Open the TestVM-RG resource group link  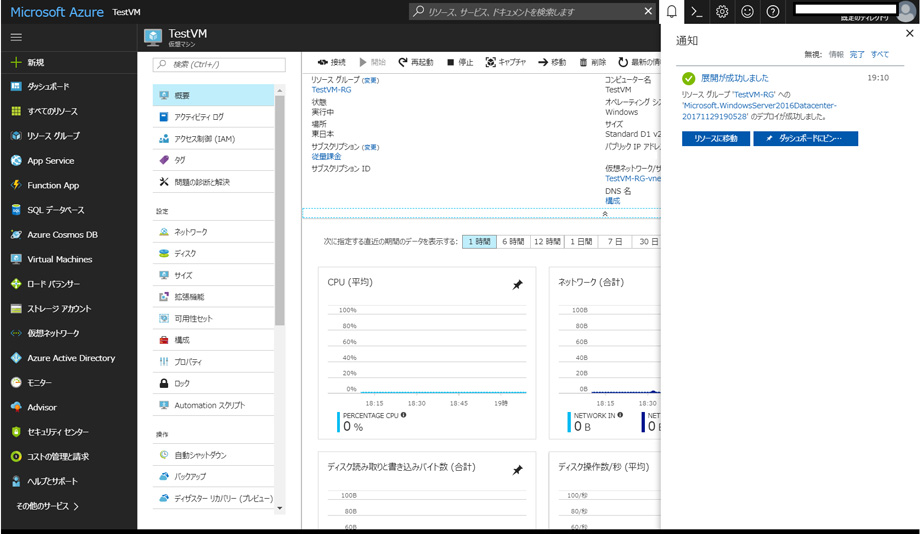pos(331,90)
